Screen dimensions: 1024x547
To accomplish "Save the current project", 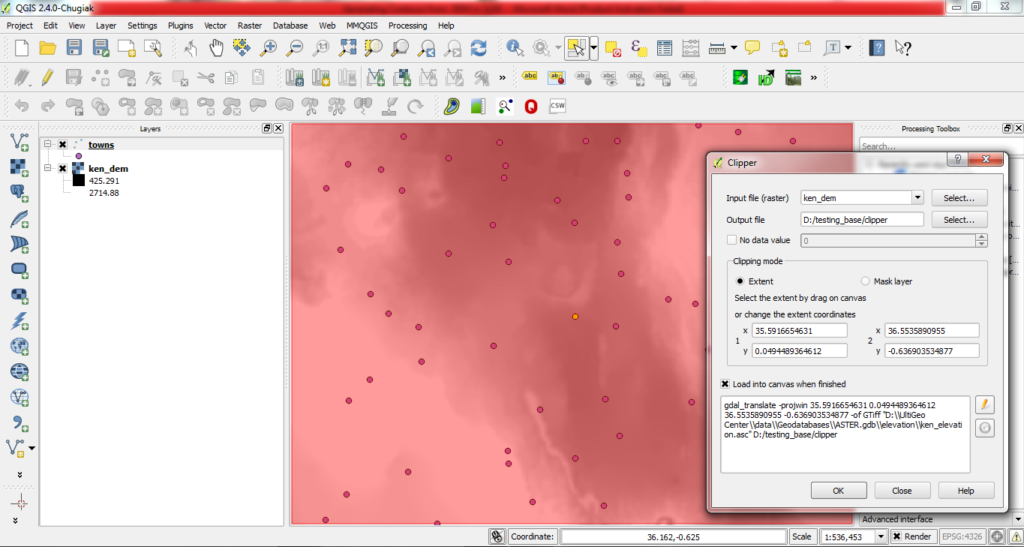I will click(74, 48).
